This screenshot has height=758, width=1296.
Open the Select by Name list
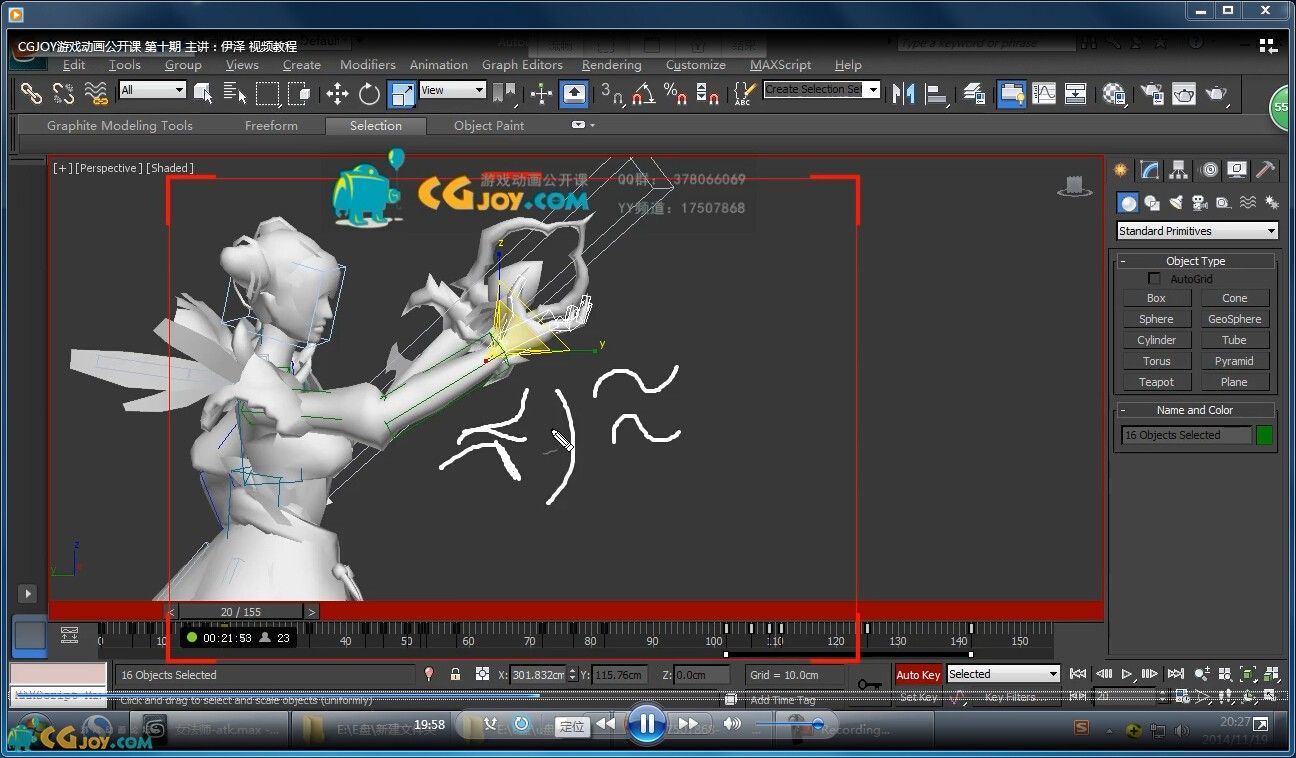coord(235,93)
